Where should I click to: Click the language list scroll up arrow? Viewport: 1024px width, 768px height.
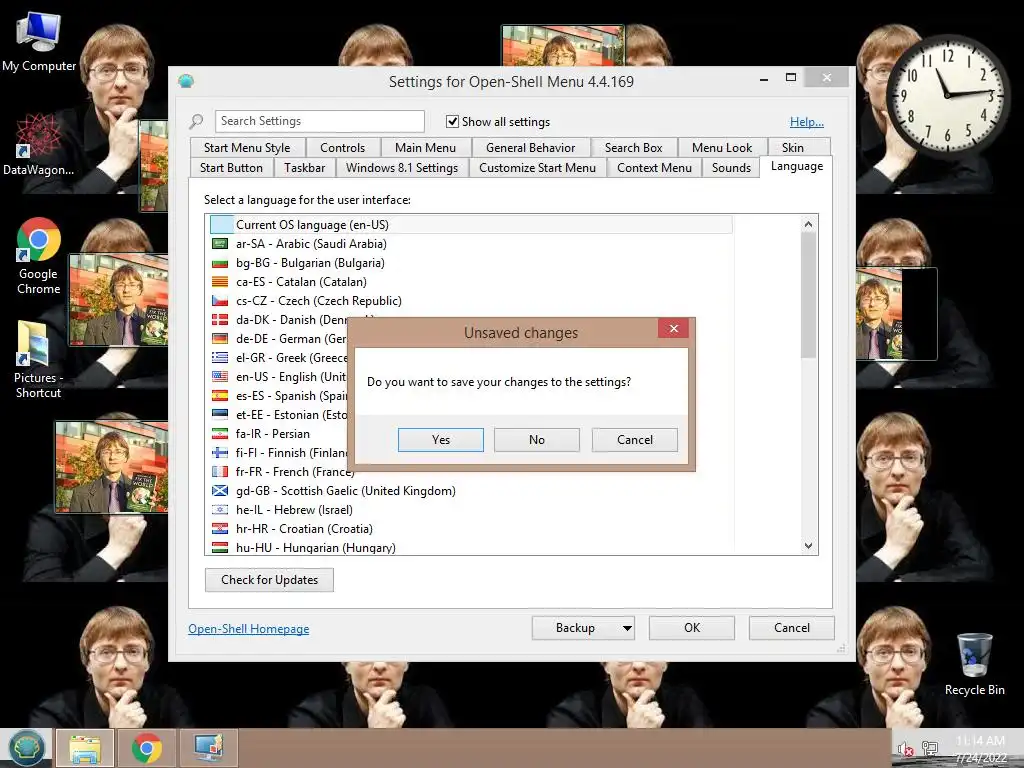pyautogui.click(x=808, y=225)
